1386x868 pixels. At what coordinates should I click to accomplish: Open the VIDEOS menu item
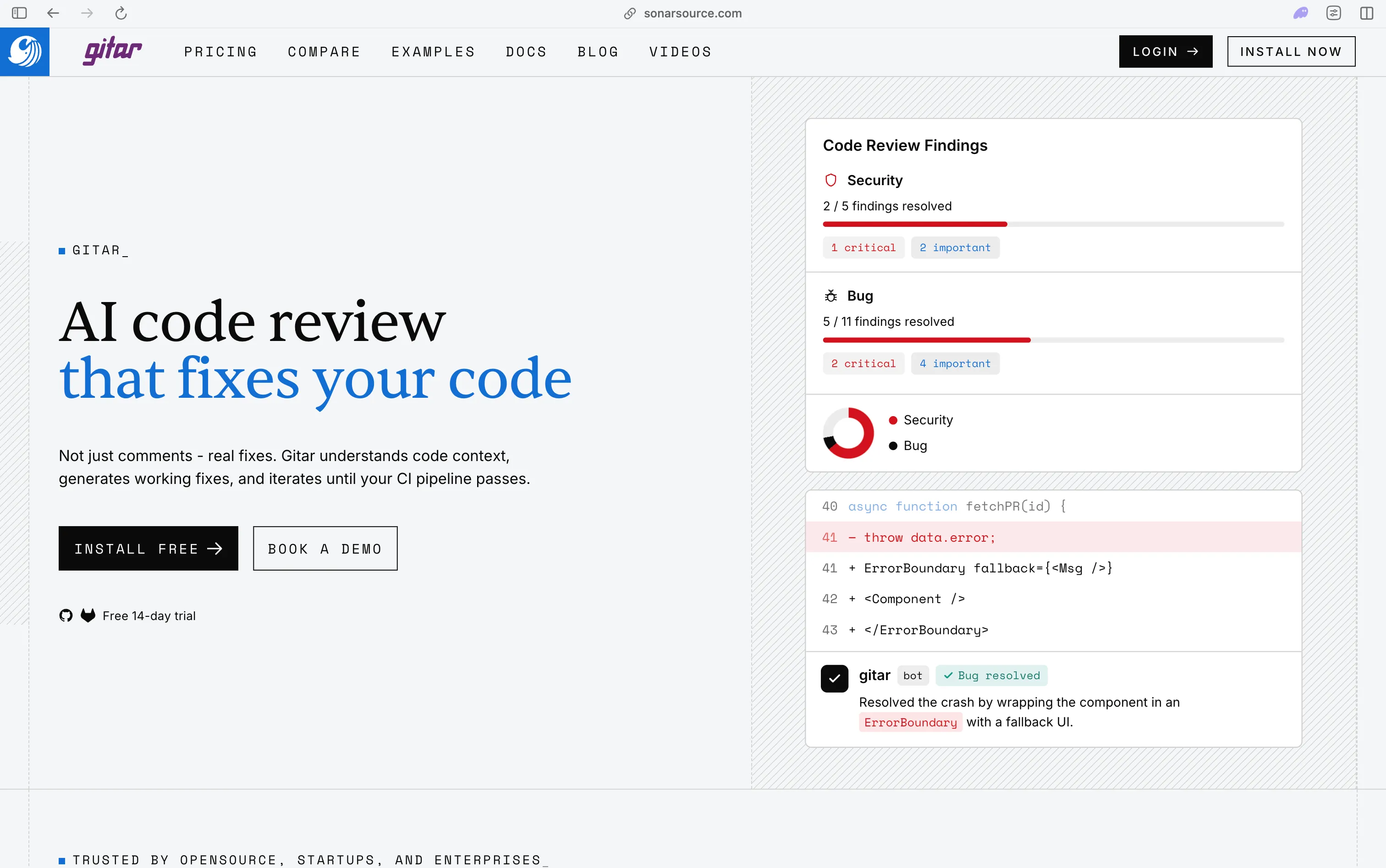pyautogui.click(x=680, y=52)
